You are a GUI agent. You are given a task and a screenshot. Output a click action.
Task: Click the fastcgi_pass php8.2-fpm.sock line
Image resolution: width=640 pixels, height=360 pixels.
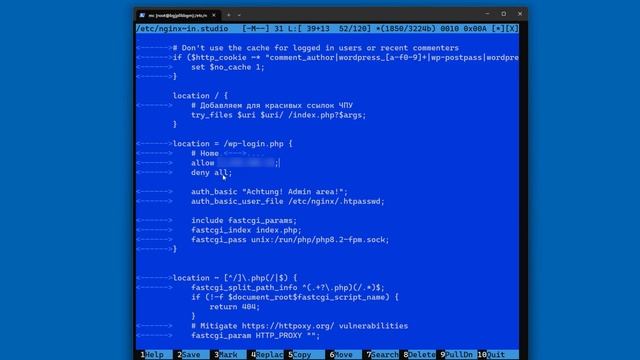tap(290, 240)
